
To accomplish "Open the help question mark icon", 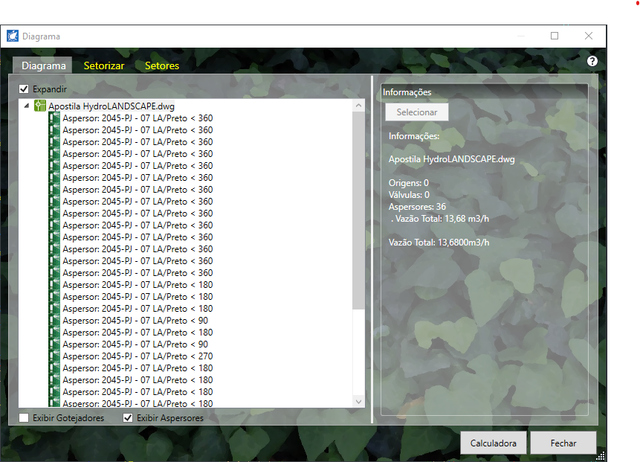I will [x=592, y=62].
